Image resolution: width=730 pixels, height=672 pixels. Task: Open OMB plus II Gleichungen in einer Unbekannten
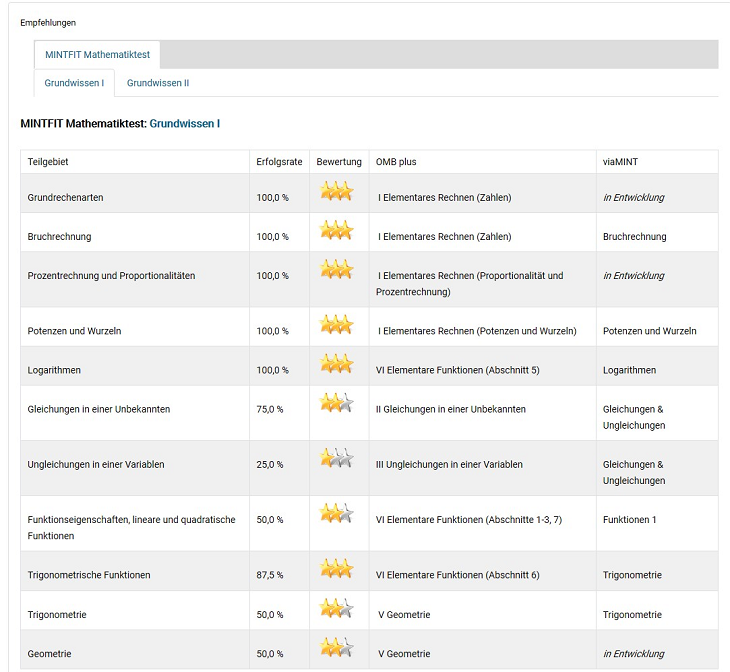[450, 409]
